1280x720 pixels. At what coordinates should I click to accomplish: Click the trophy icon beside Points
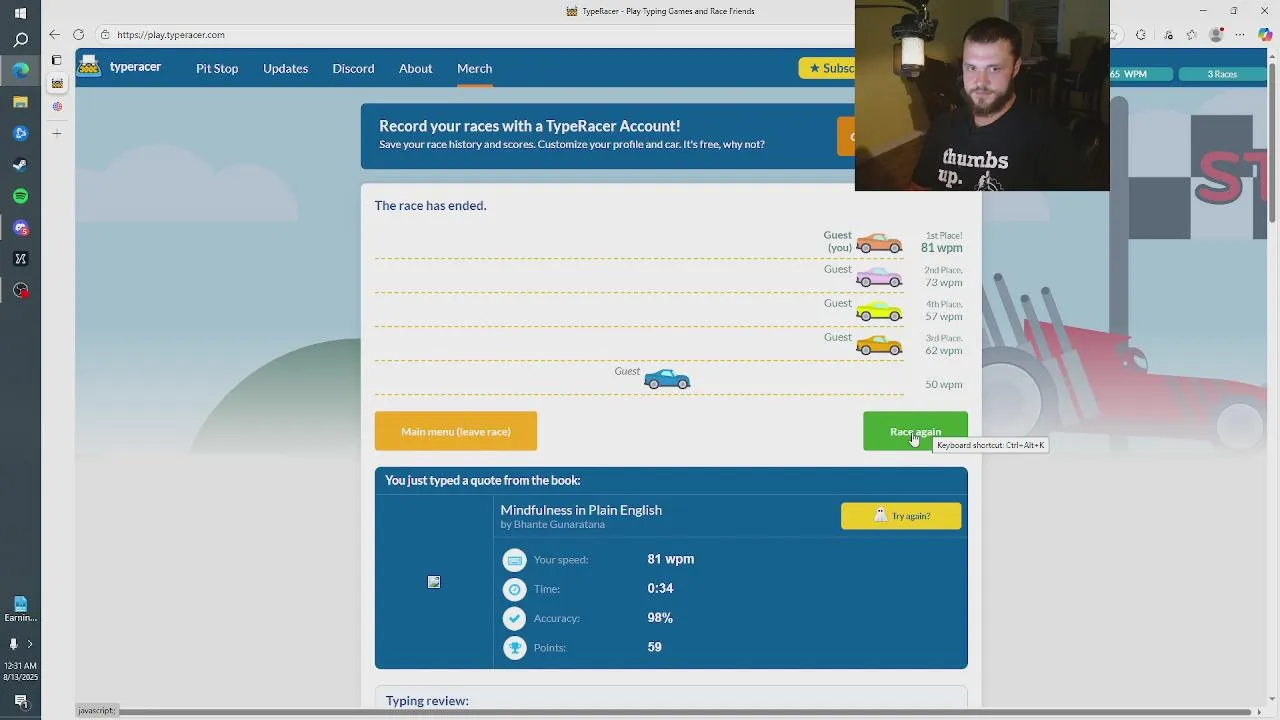(514, 648)
